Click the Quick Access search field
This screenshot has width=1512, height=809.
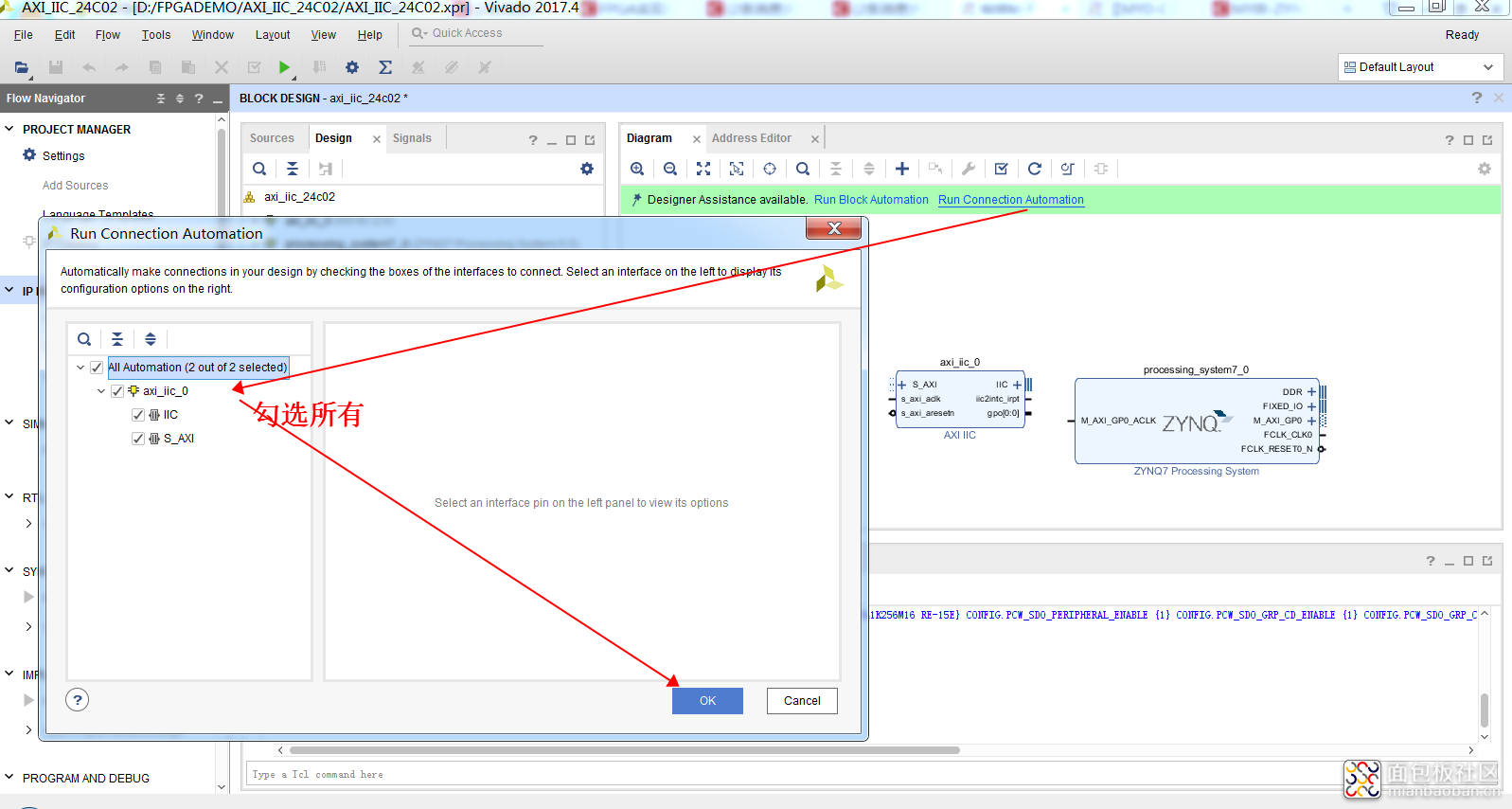pos(476,33)
